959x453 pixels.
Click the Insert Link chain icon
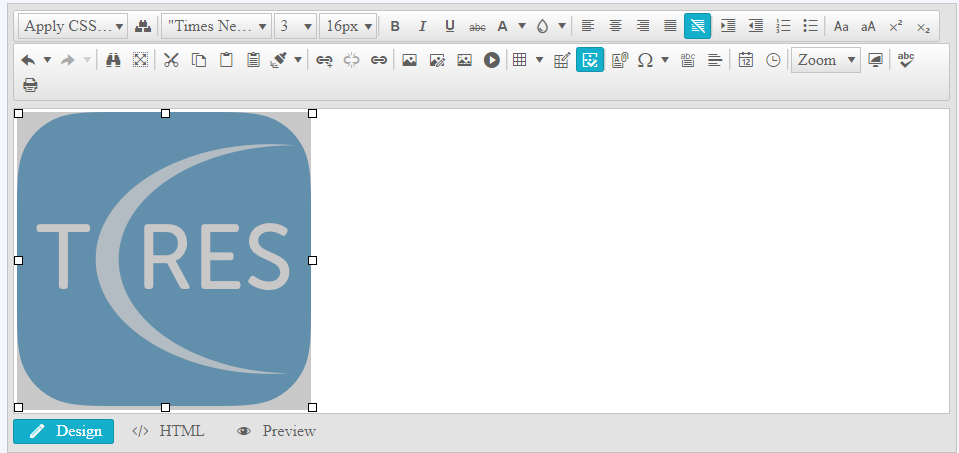tap(379, 60)
